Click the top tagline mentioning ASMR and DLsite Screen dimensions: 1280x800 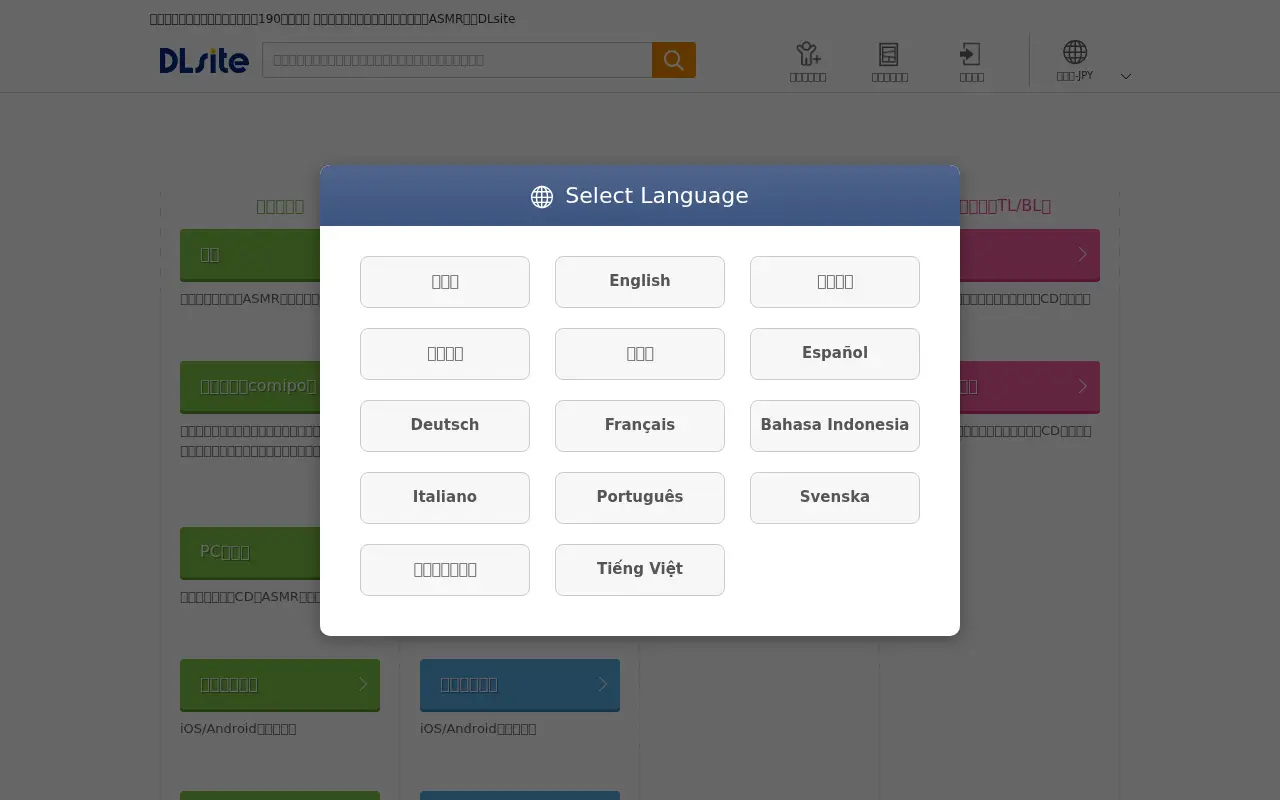[333, 19]
